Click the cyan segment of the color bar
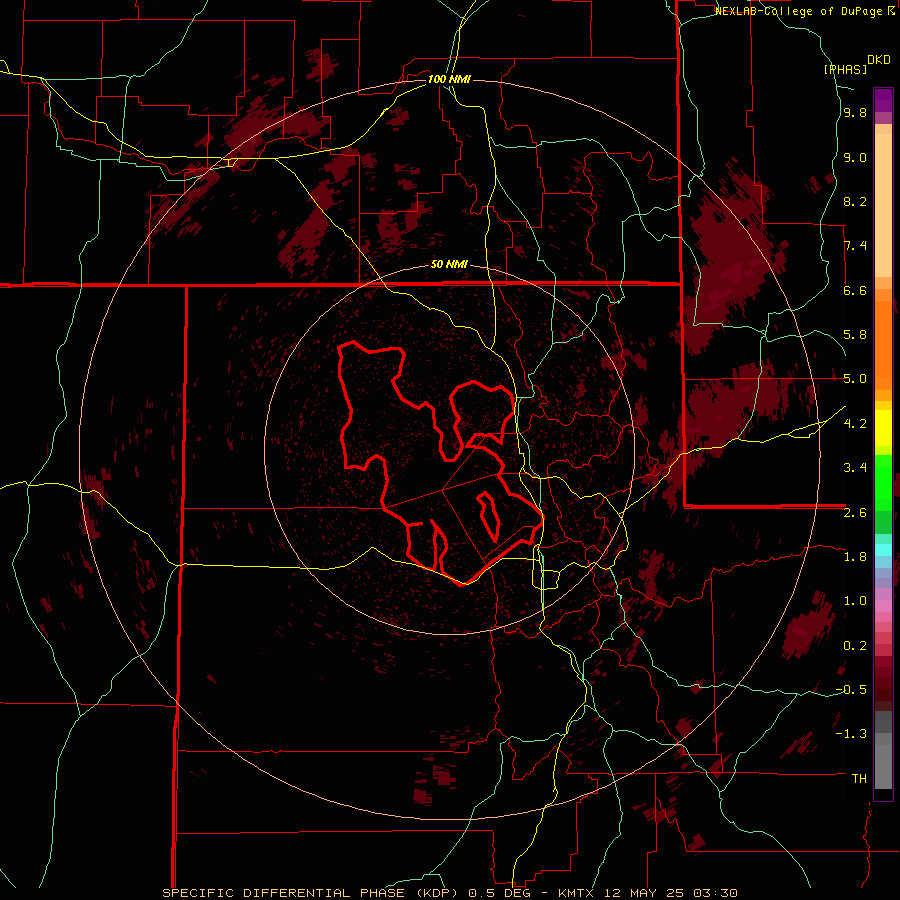900x900 pixels. (883, 549)
